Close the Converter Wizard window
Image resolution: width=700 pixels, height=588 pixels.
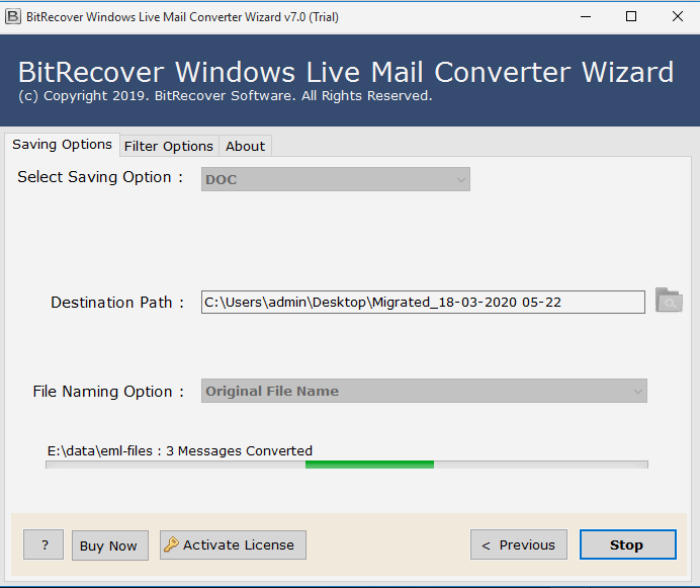(x=677, y=17)
